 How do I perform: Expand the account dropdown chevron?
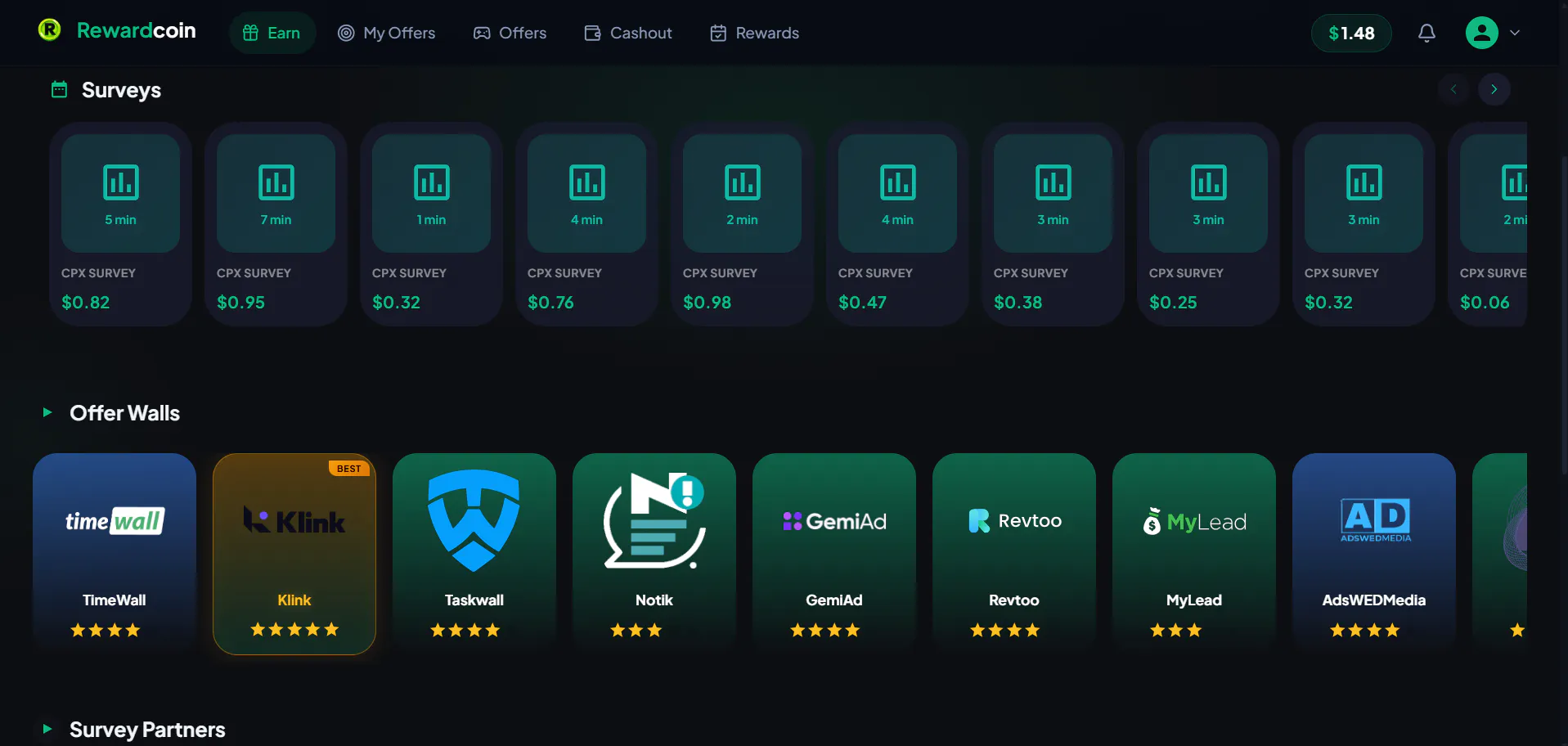(x=1515, y=33)
